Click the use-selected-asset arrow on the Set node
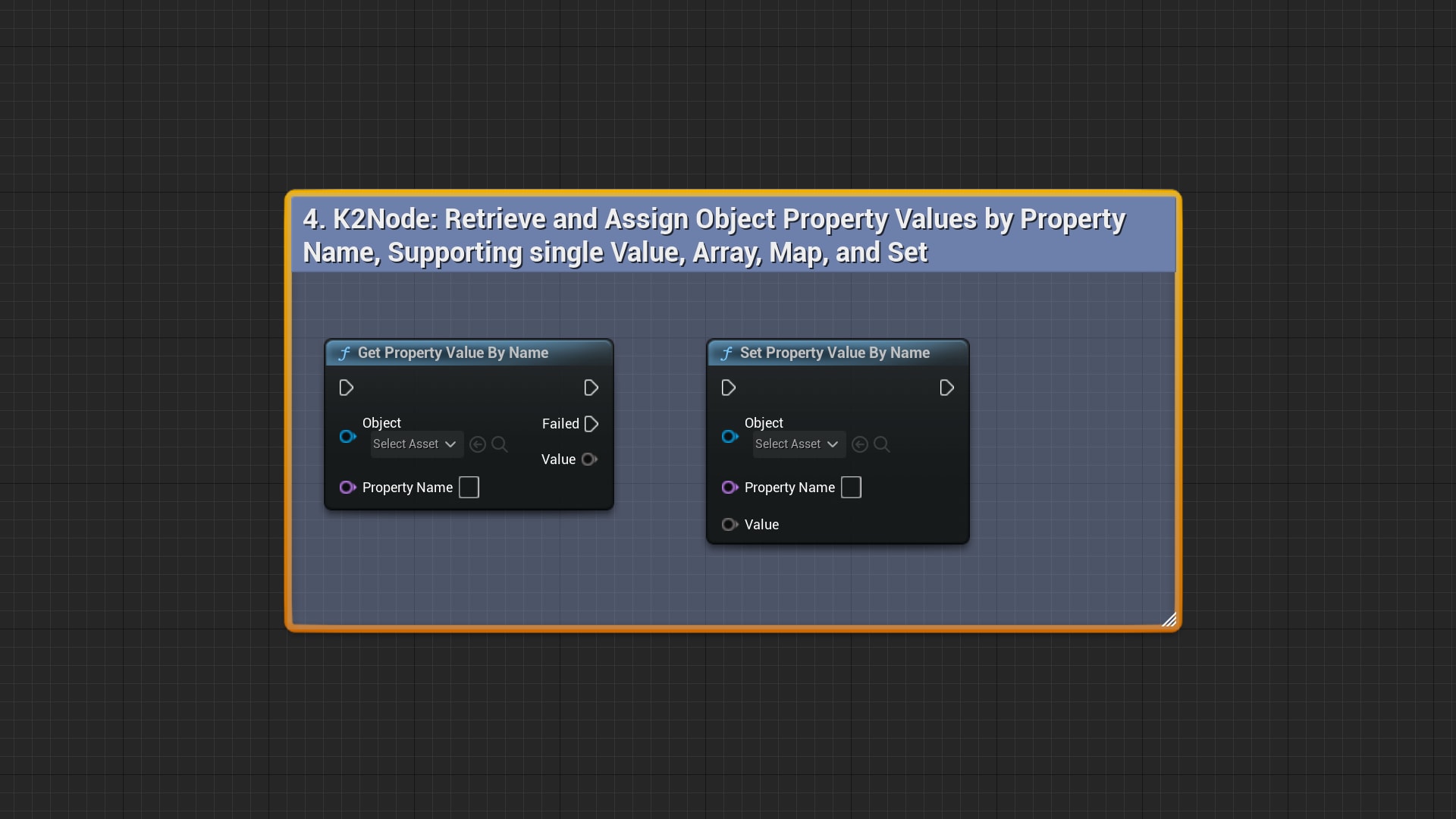1456x819 pixels. pos(859,444)
